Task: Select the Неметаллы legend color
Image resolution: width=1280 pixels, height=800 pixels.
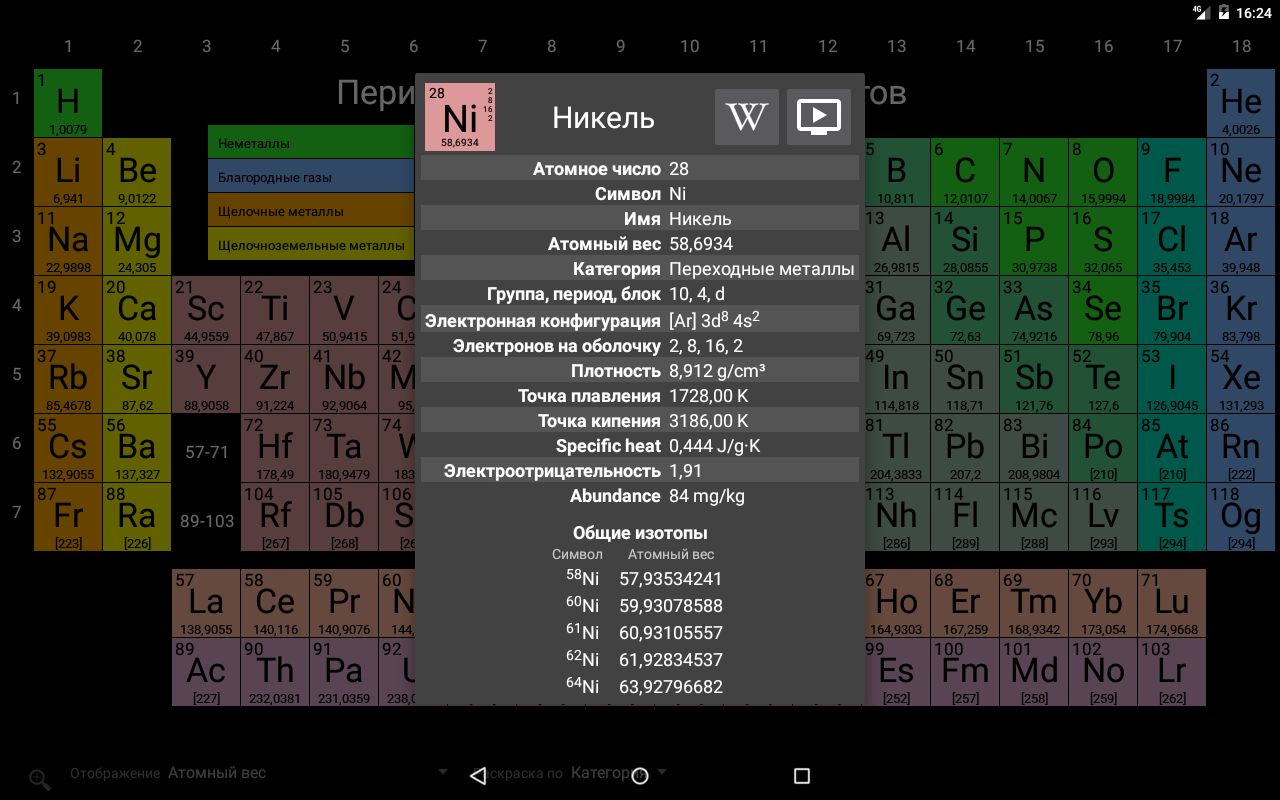Action: [x=310, y=143]
